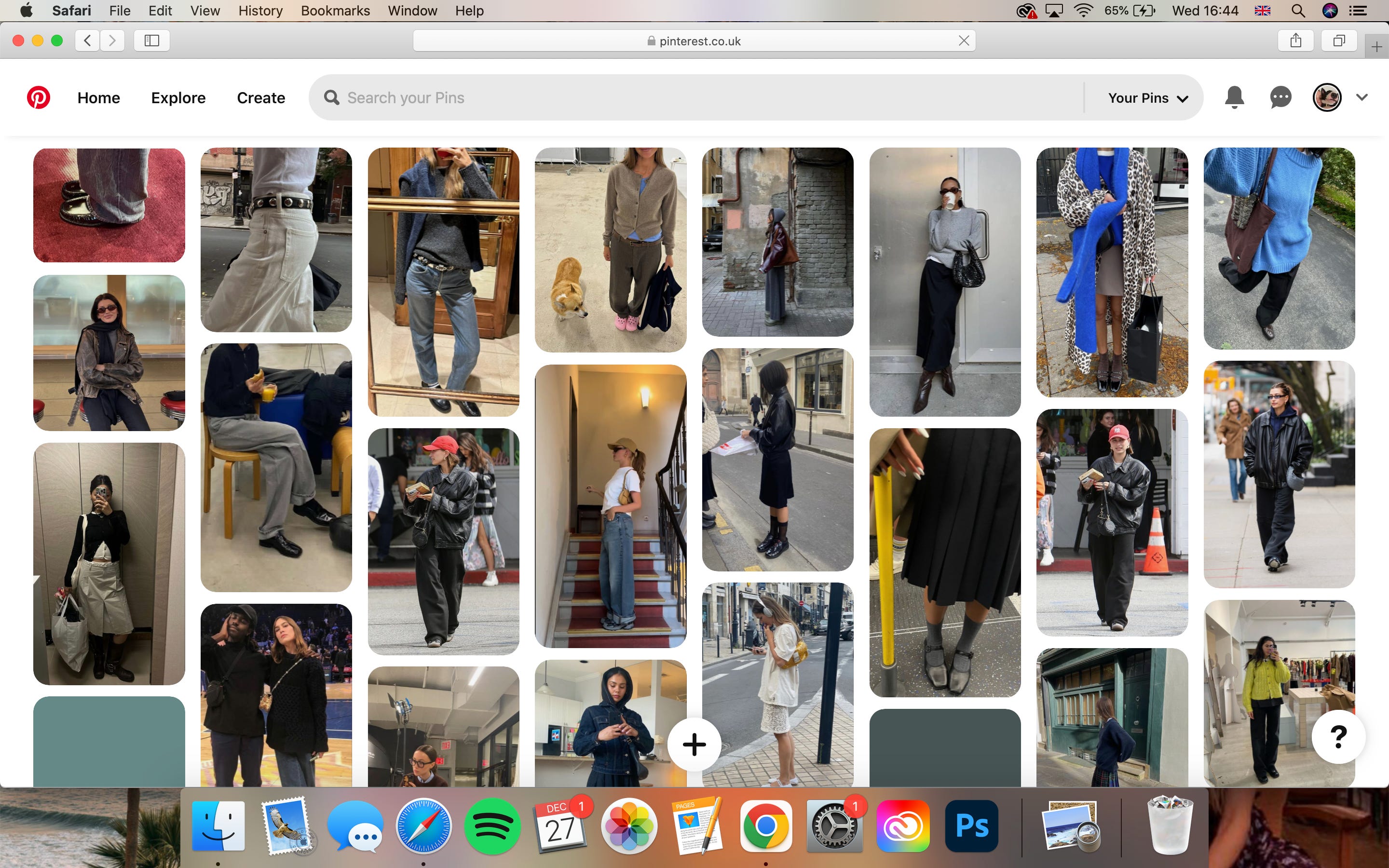Open Preview from the Dock

click(x=1071, y=826)
